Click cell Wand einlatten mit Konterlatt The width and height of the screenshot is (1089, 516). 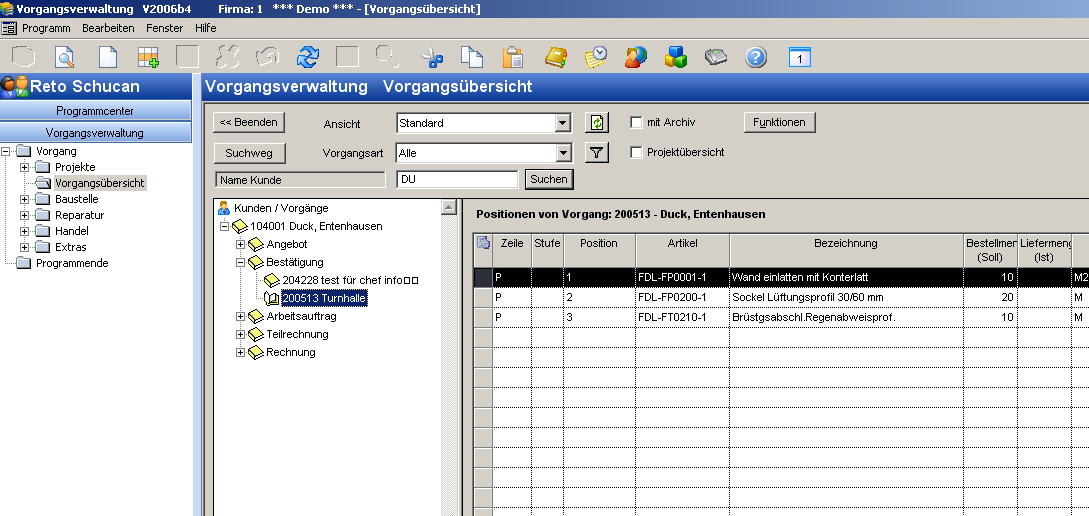click(x=846, y=277)
